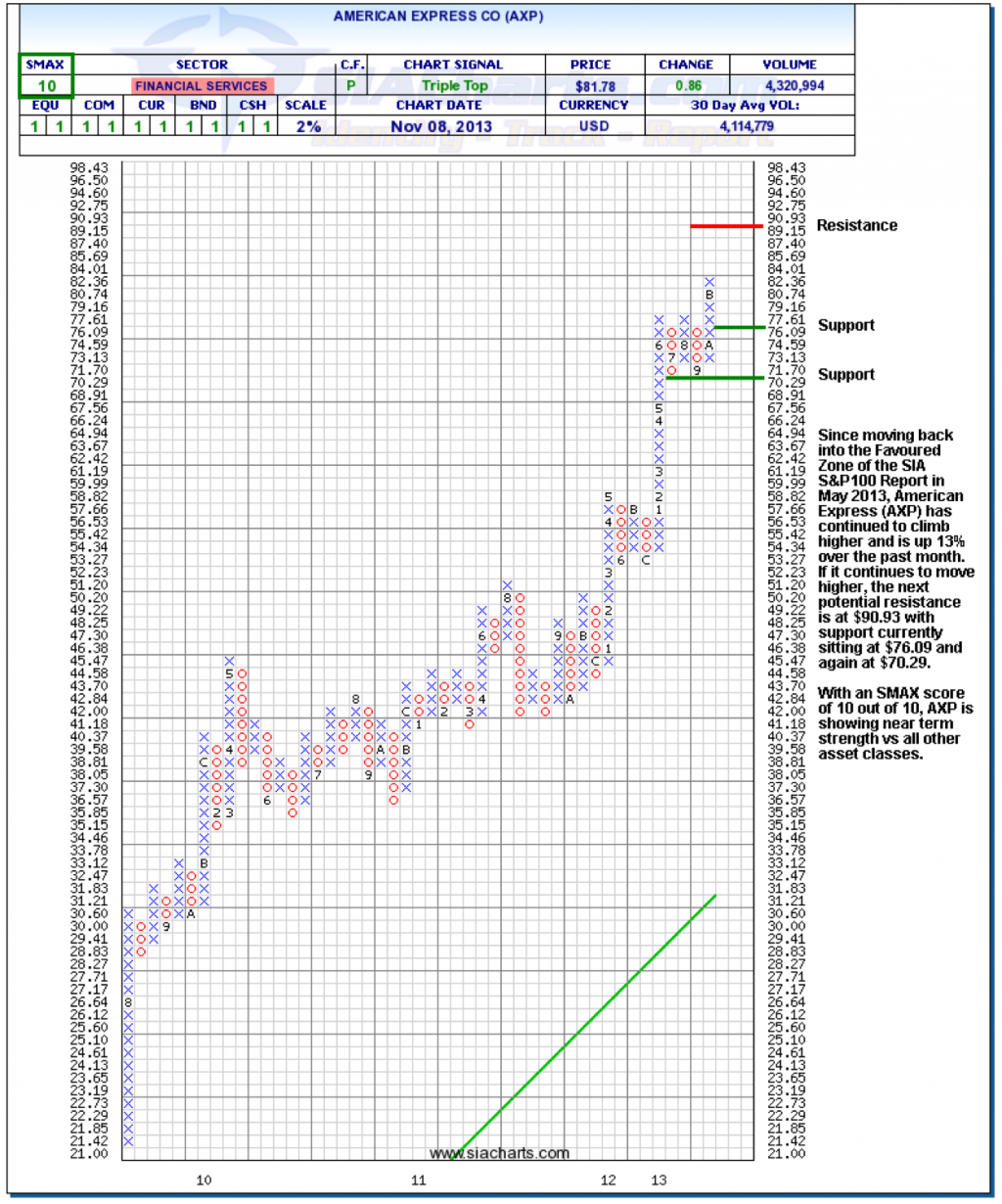Click the red Resistance line on the chart
The width and height of the screenshot is (1002, 1204).
726,226
